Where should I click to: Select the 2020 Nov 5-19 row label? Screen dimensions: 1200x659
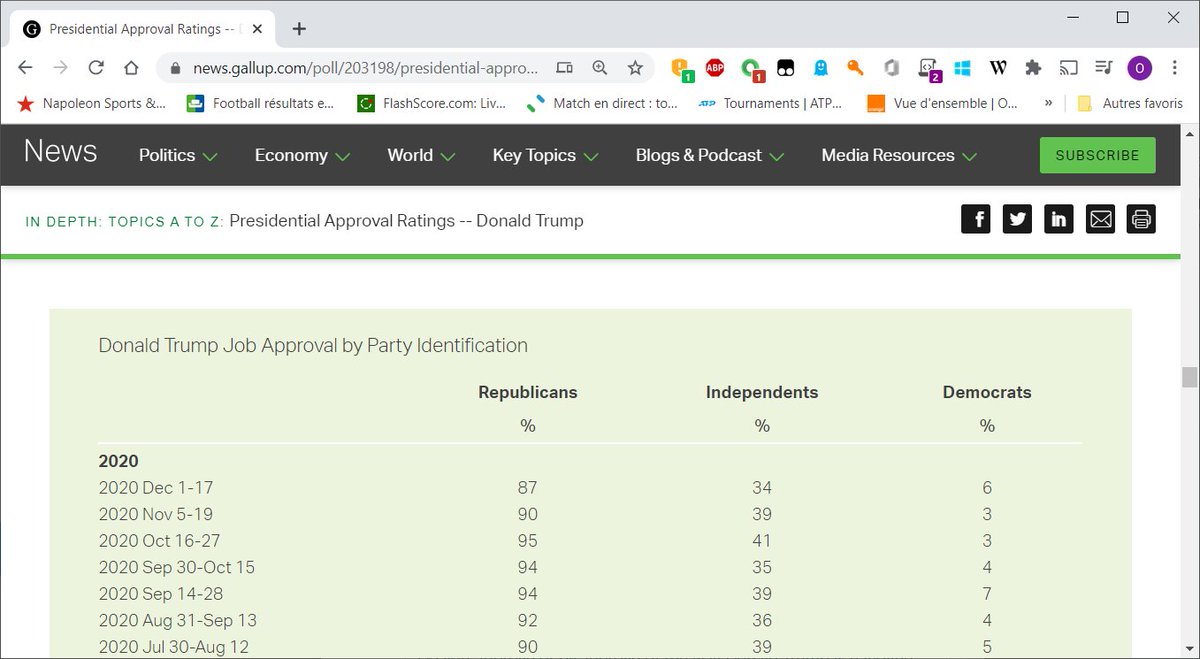click(x=156, y=514)
